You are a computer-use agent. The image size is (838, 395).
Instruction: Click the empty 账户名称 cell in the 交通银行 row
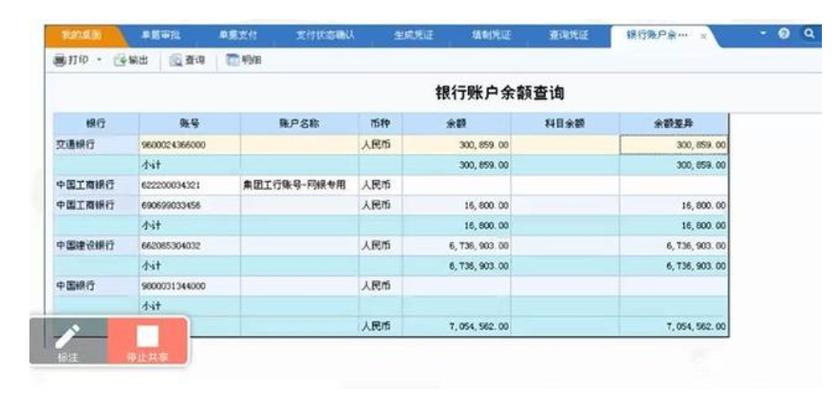pyautogui.click(x=299, y=145)
